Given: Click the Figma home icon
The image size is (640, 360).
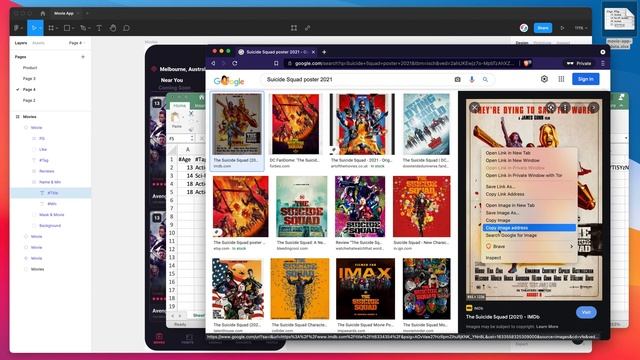Looking at the screenshot, I should pos(42,13).
